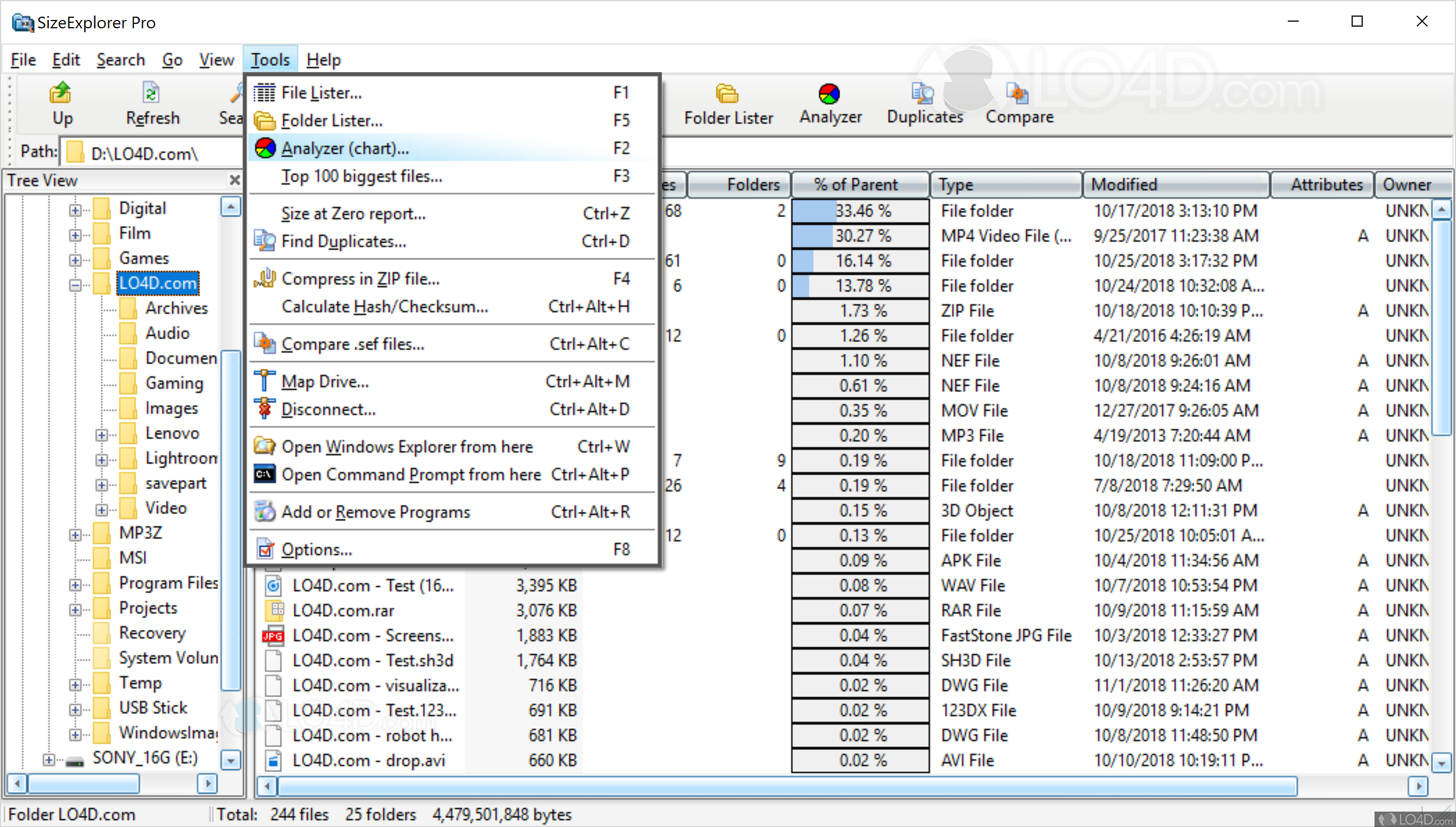Collapse the LO4D.com tree node
This screenshot has height=827, width=1456.
tap(75, 285)
